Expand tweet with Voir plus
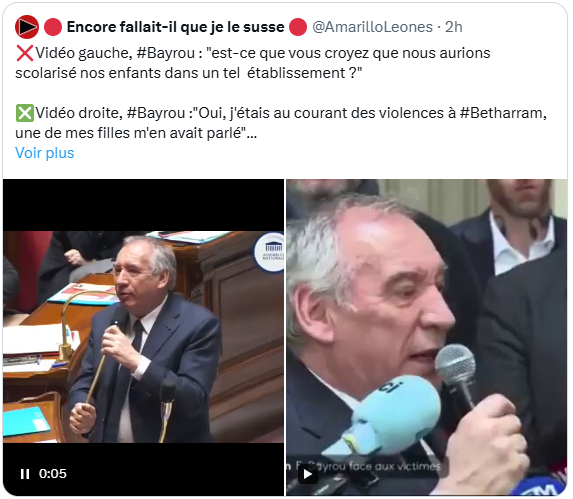The image size is (573, 499). click(x=45, y=153)
